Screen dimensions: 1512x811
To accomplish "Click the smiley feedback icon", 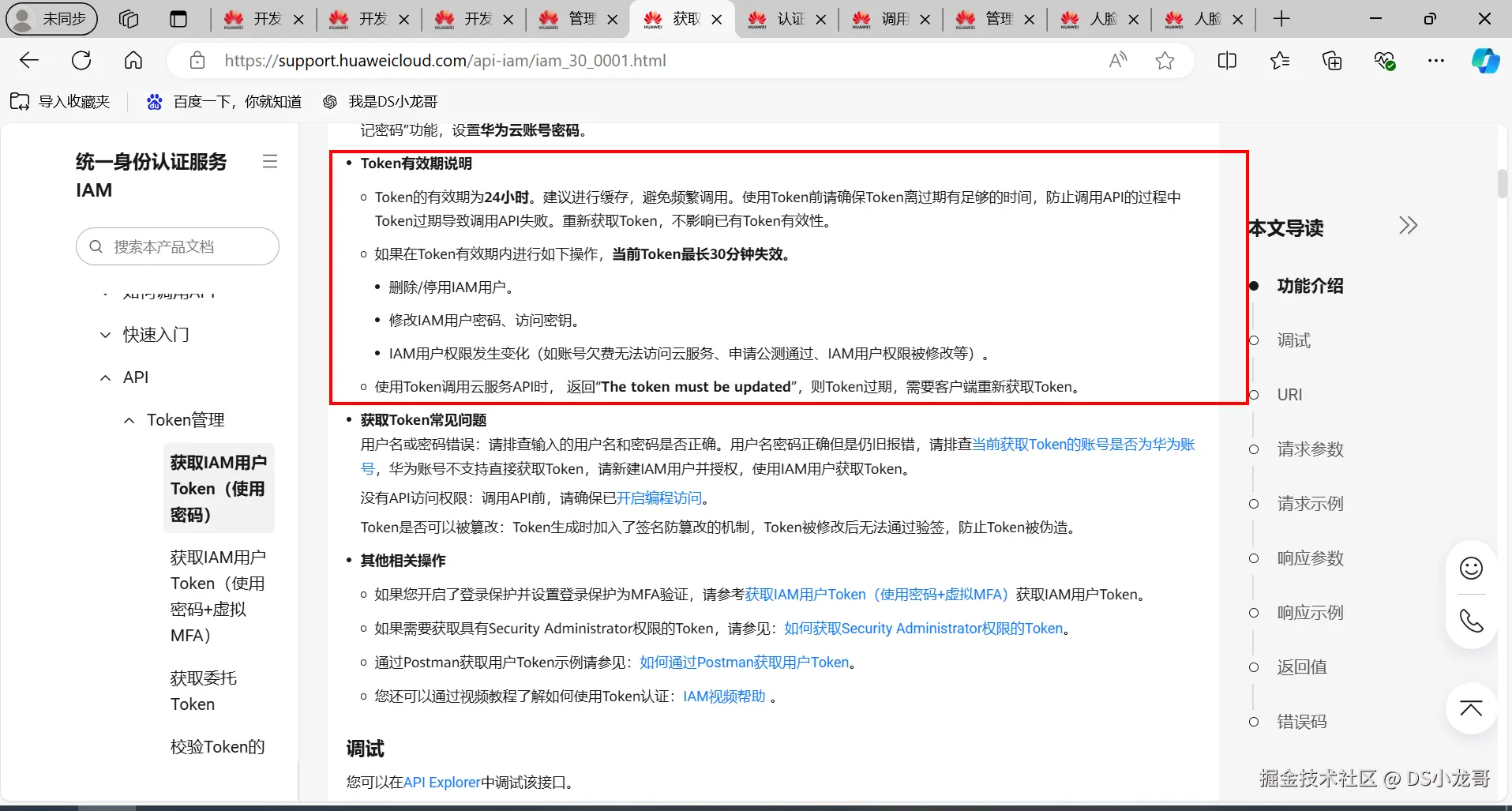I will [1471, 568].
